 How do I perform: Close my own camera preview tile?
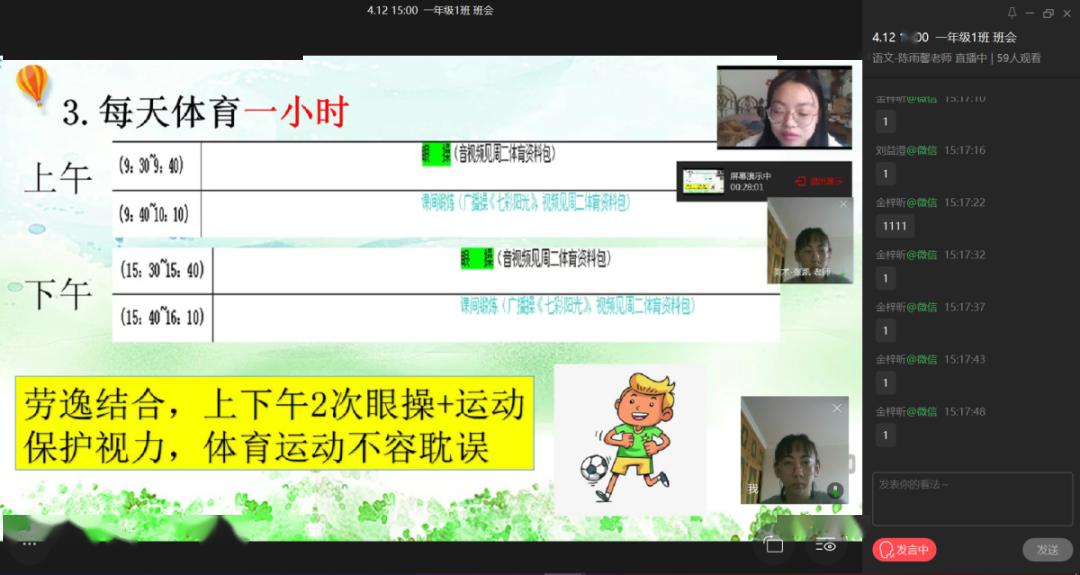click(837, 408)
